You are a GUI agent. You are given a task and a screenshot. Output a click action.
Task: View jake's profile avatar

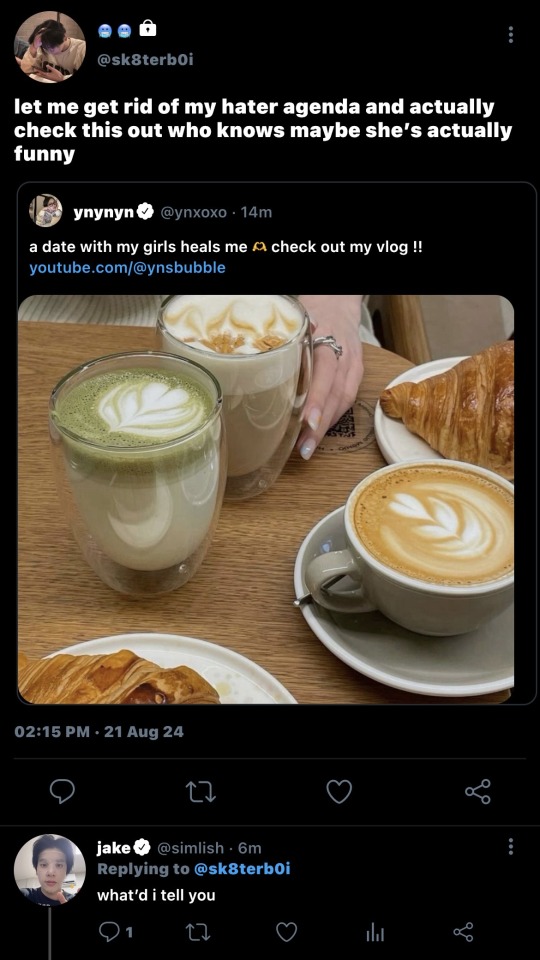click(50, 869)
